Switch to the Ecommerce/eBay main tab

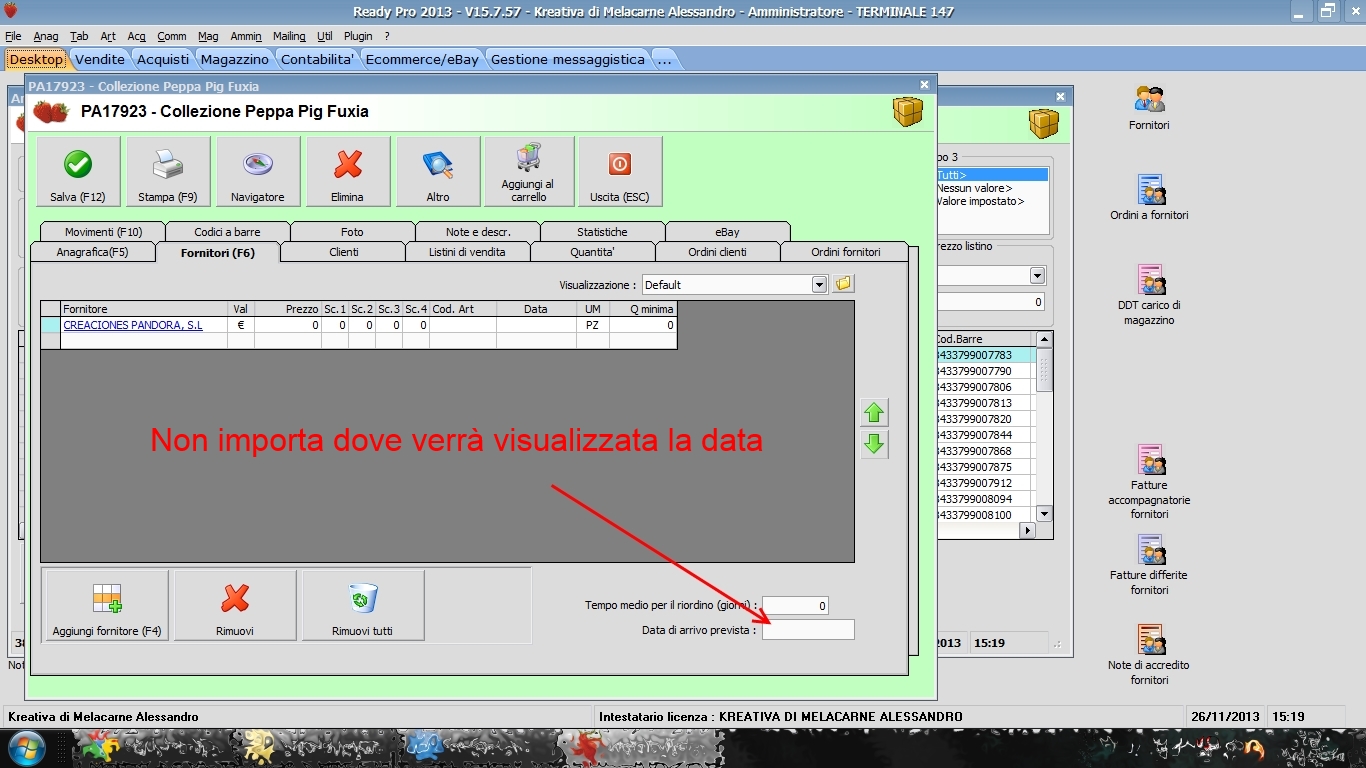coord(422,59)
